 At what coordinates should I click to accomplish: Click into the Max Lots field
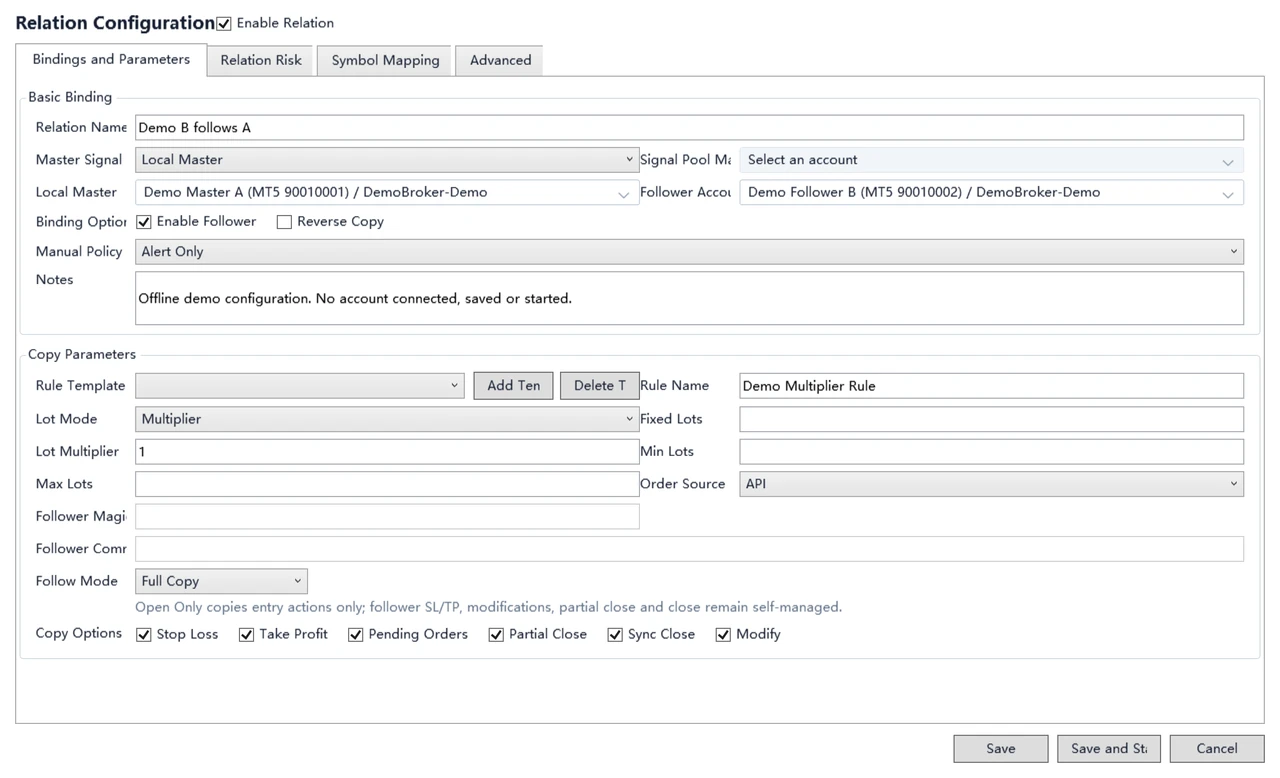pyautogui.click(x=387, y=484)
